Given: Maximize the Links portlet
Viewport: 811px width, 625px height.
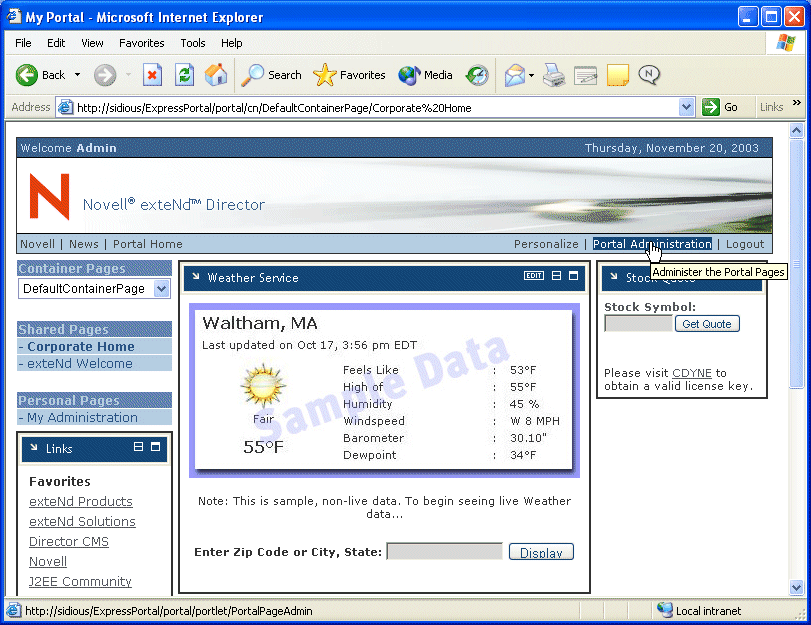Looking at the screenshot, I should click(x=155, y=447).
